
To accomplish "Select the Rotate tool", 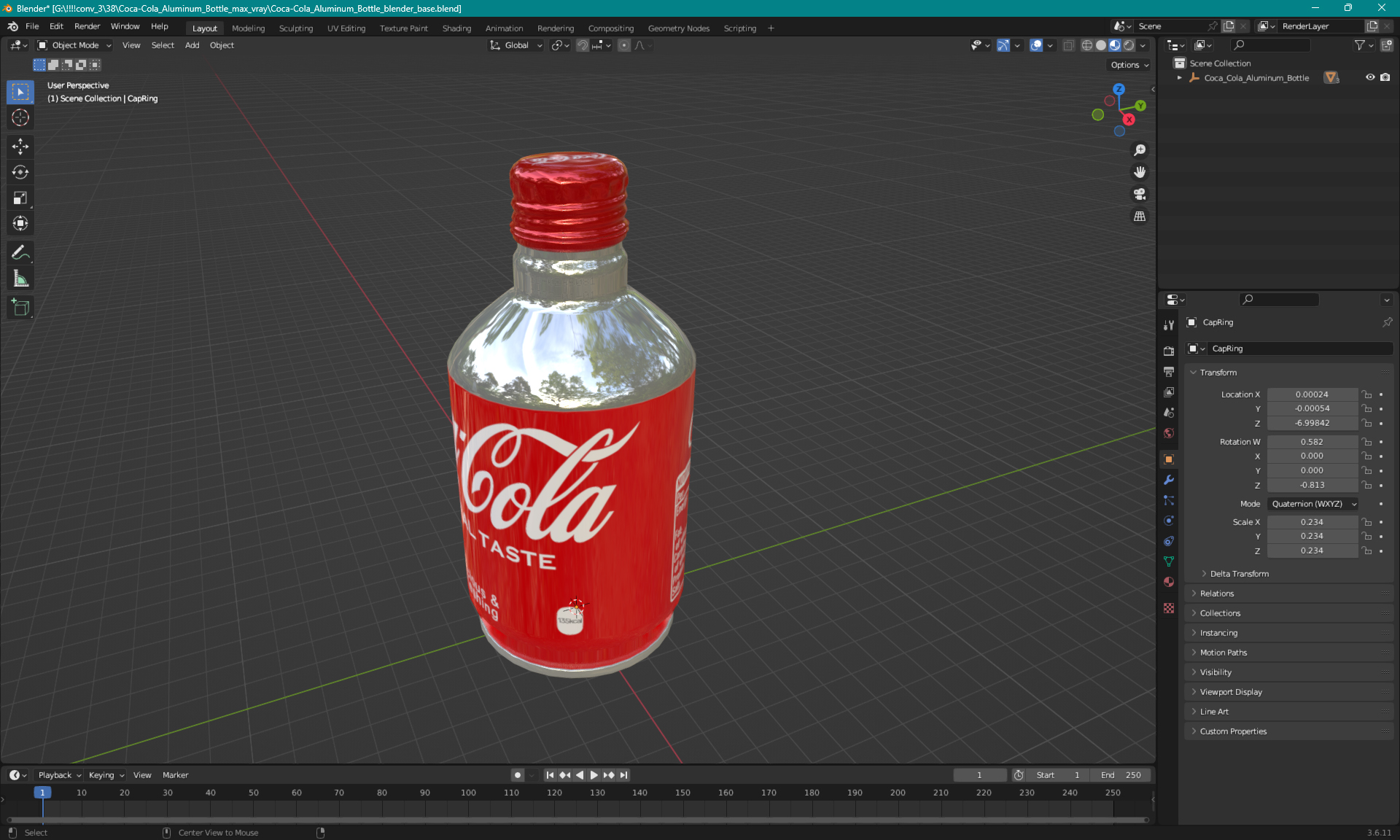I will (20, 172).
